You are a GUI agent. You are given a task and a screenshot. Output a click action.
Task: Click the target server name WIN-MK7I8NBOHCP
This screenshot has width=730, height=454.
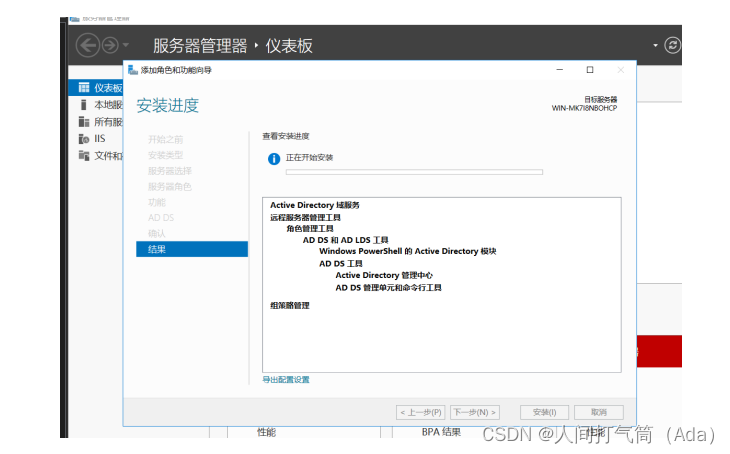pyautogui.click(x=584, y=108)
